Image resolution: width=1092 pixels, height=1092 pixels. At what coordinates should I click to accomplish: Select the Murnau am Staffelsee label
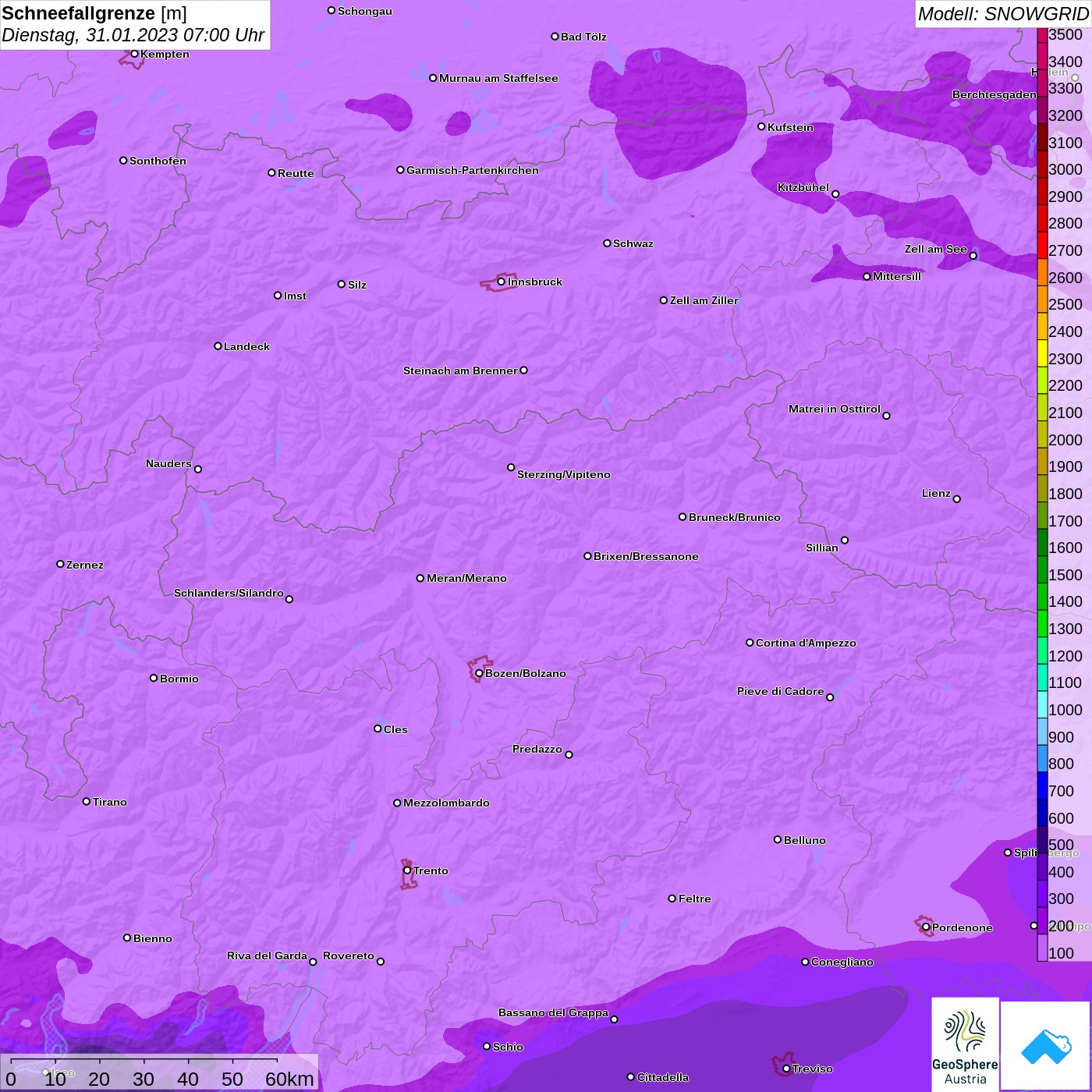click(498, 78)
